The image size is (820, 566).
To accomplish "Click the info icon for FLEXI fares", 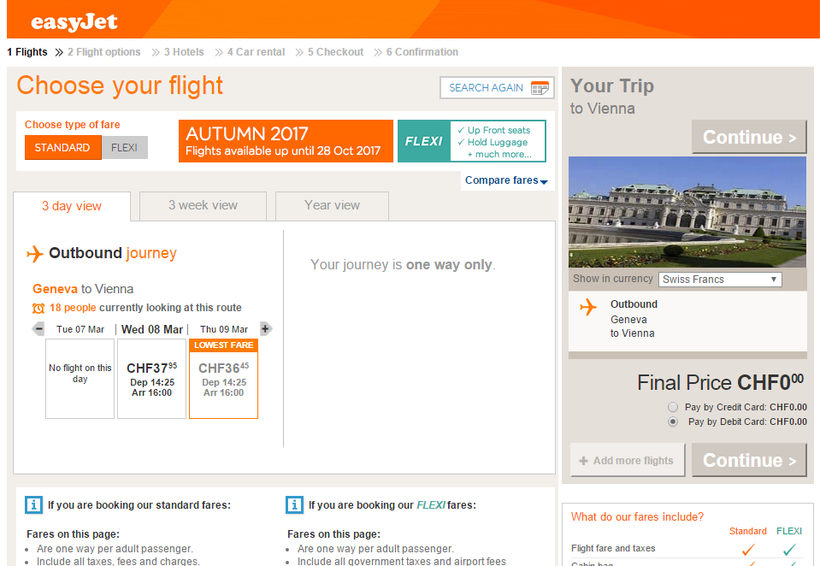I will 294,505.
